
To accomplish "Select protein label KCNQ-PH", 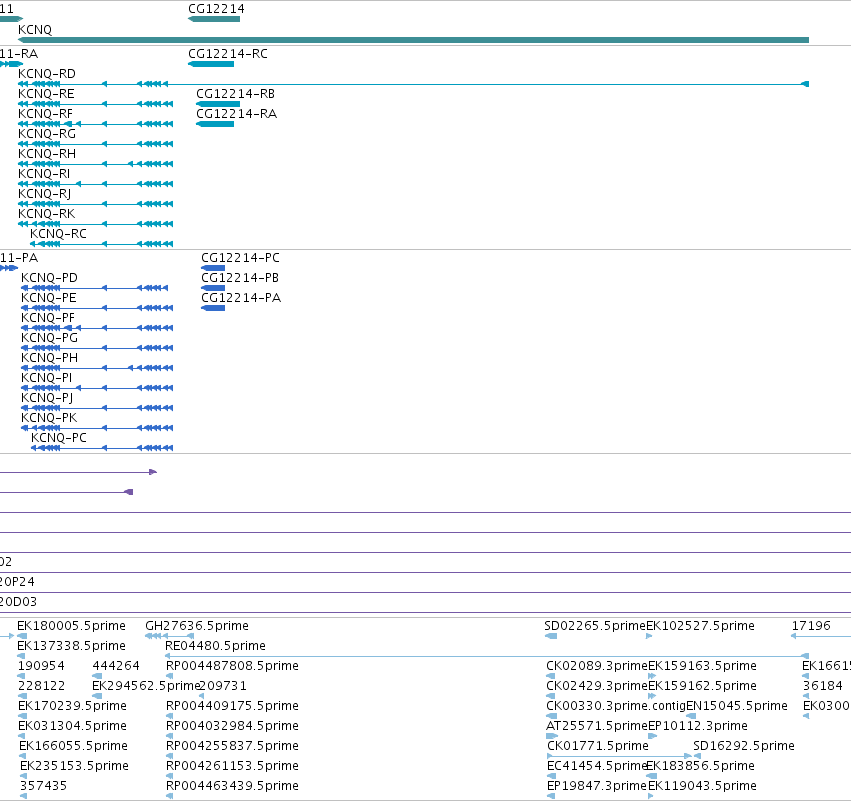I will [x=49, y=358].
